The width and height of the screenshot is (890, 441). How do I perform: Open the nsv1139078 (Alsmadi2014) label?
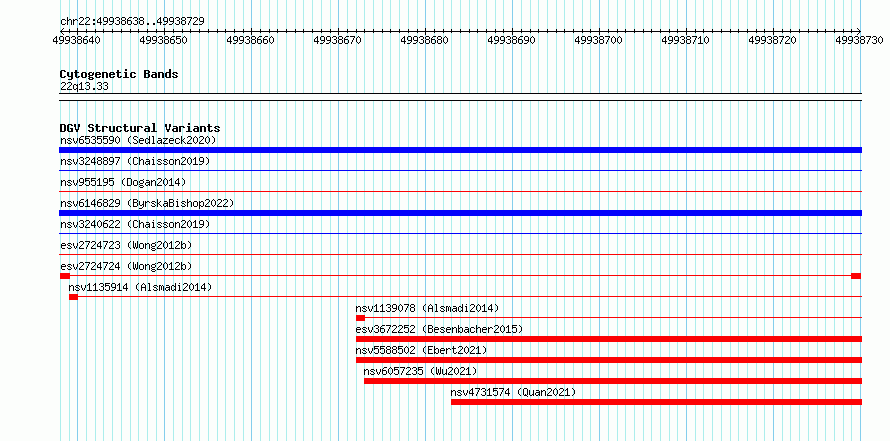click(x=427, y=308)
